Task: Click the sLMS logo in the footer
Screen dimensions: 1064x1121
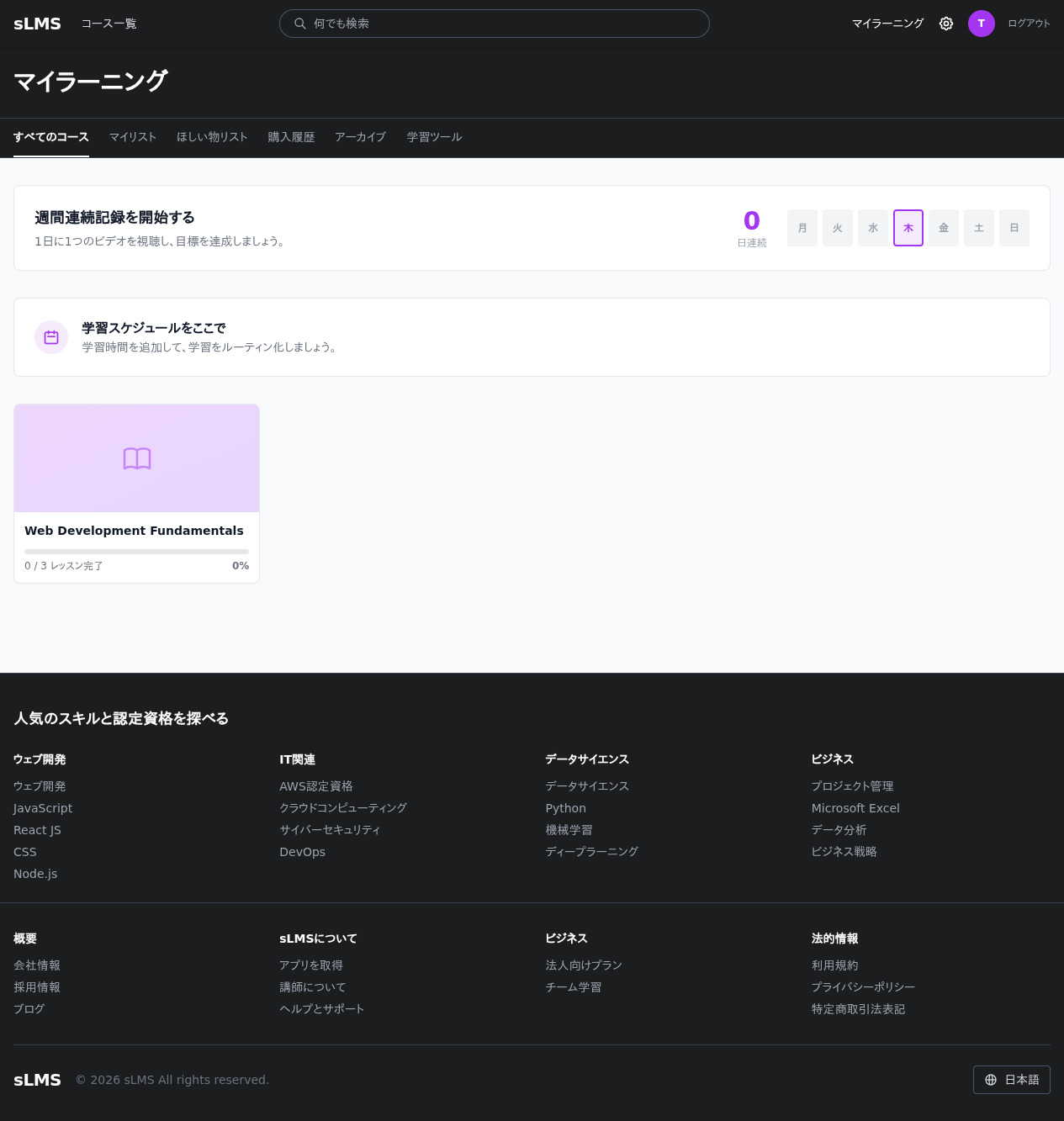Action: click(x=37, y=1080)
